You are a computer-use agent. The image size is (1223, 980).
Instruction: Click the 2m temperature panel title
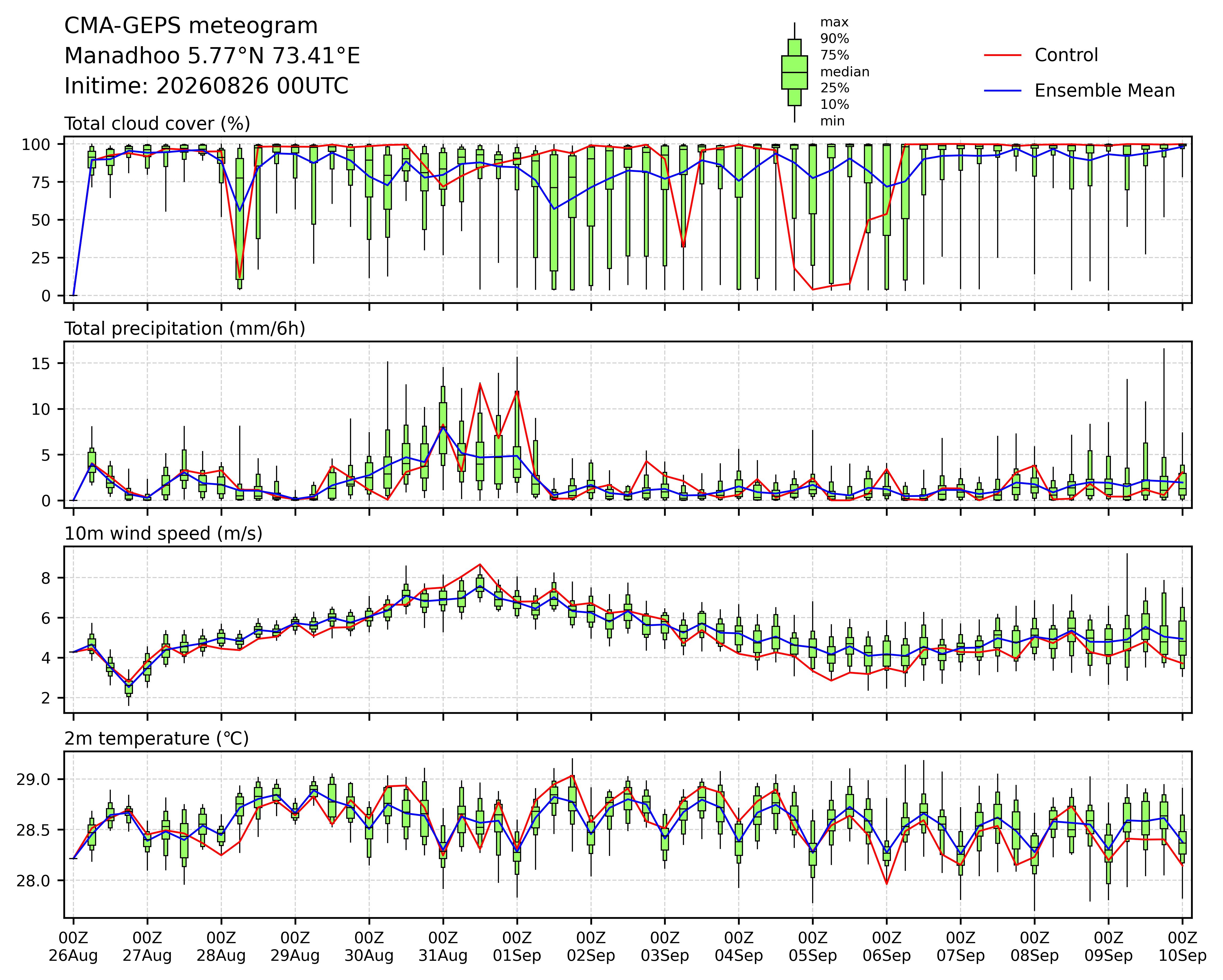point(156,738)
